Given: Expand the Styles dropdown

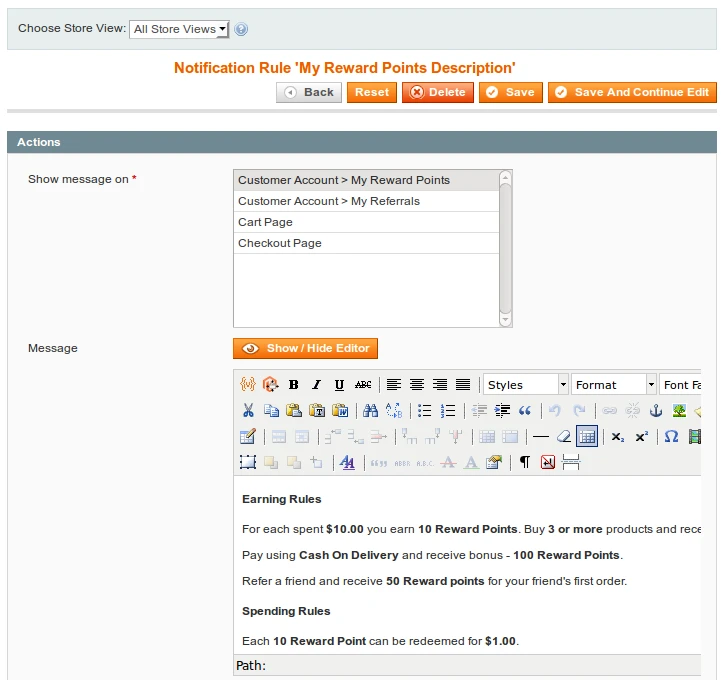Looking at the screenshot, I should click(x=525, y=385).
